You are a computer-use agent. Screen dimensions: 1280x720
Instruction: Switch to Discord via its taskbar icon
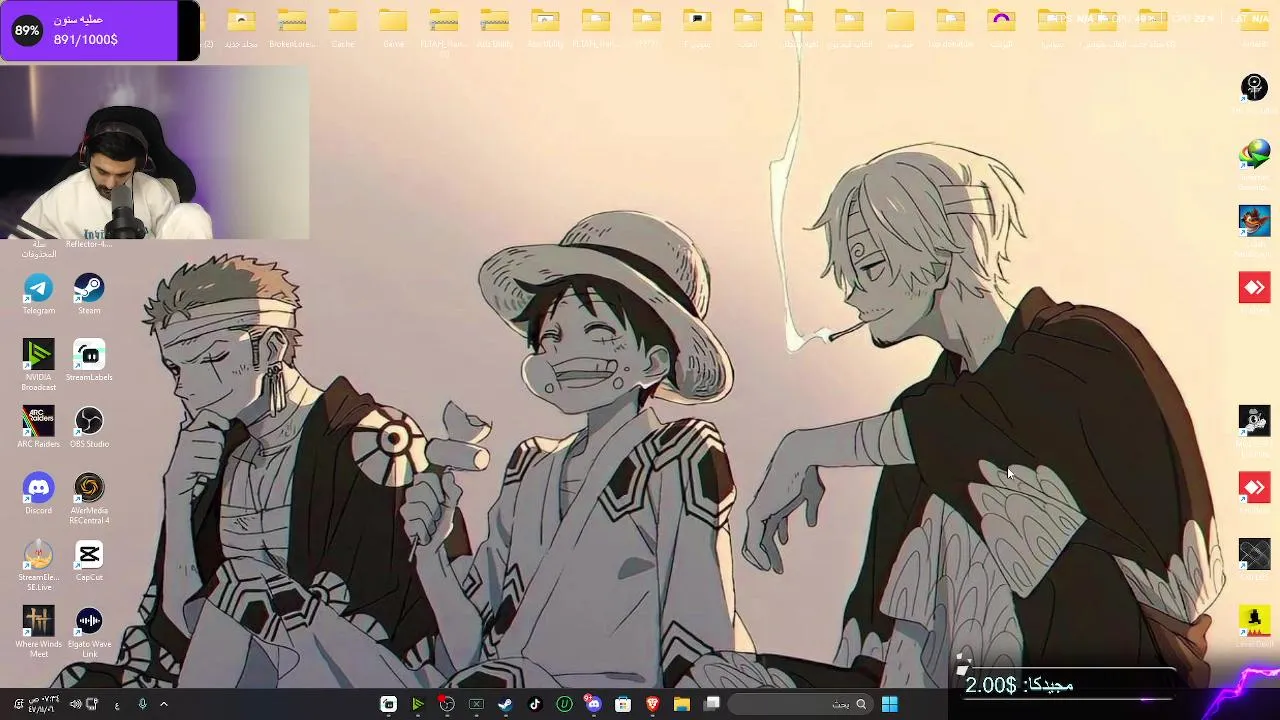(x=593, y=704)
